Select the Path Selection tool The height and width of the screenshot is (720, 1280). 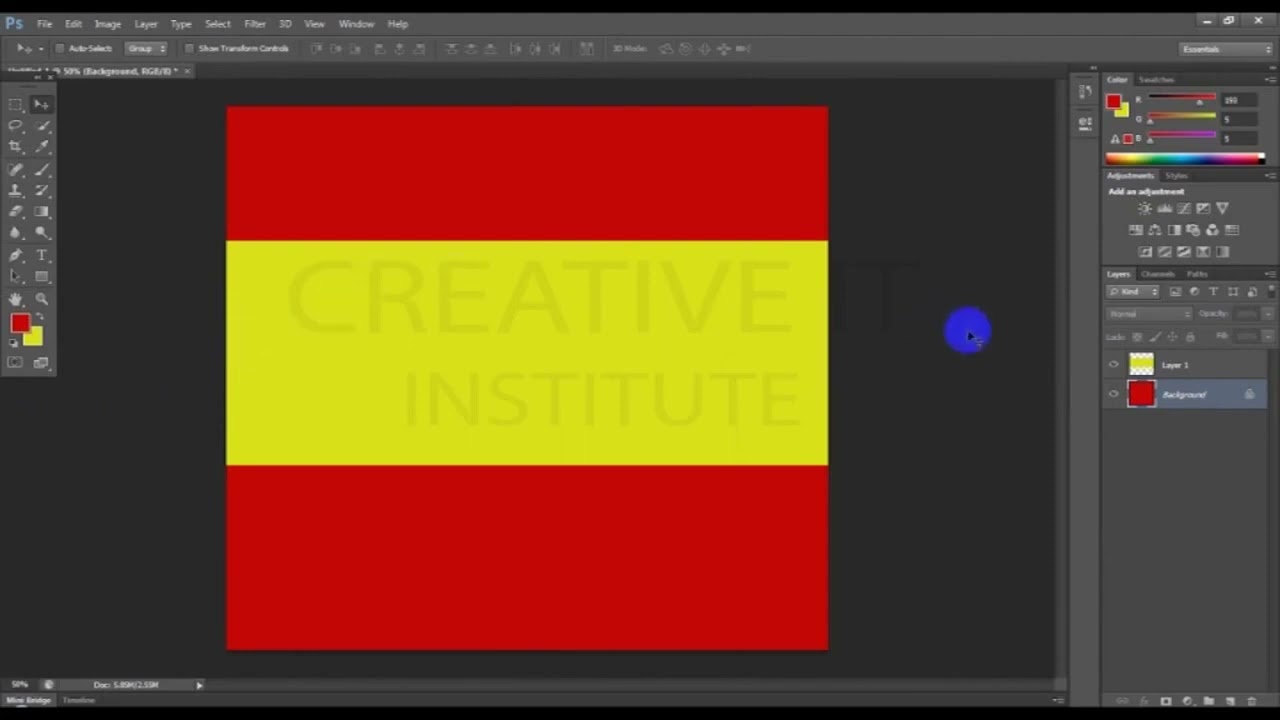pyautogui.click(x=16, y=277)
